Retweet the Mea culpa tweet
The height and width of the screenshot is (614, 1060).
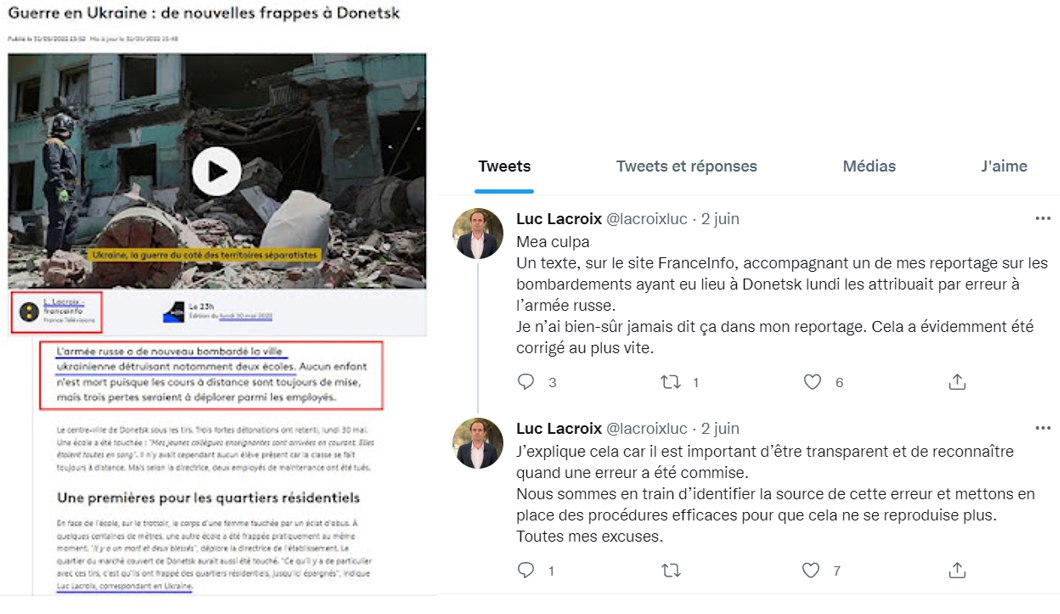point(671,382)
